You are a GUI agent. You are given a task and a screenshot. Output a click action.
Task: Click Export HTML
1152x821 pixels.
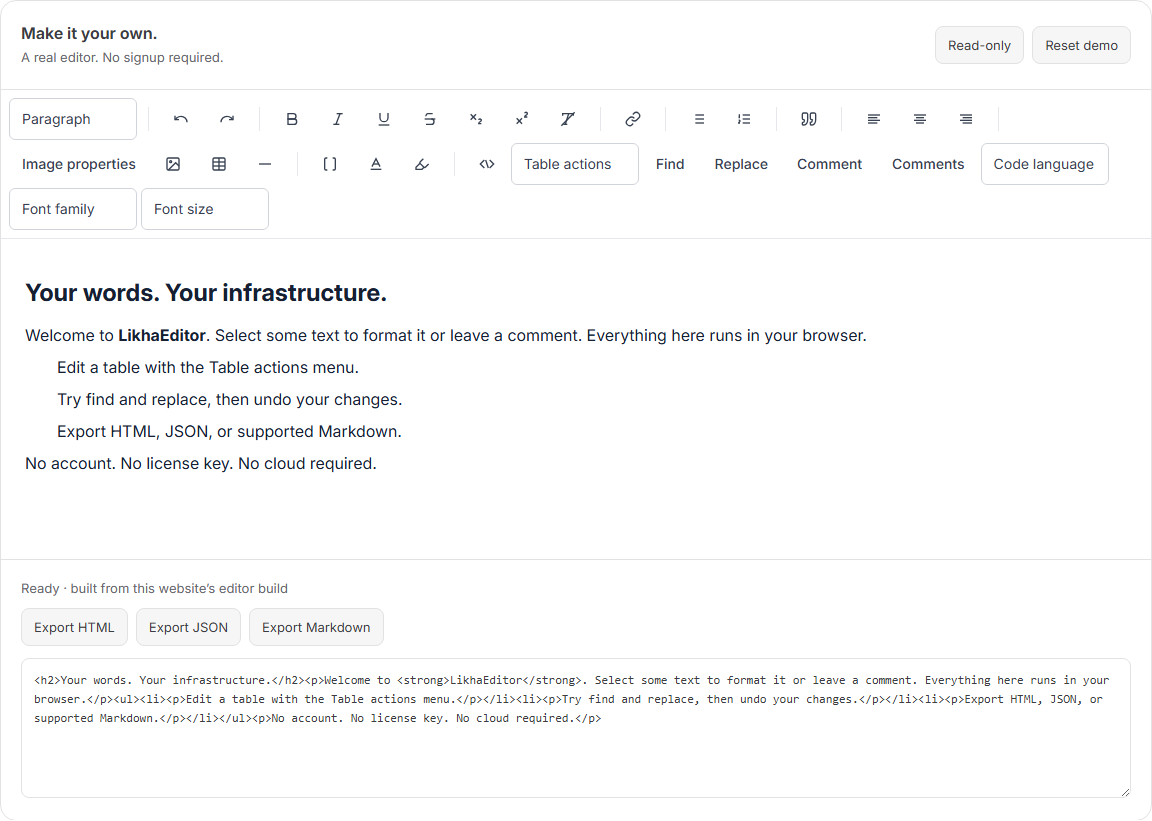click(x=74, y=627)
